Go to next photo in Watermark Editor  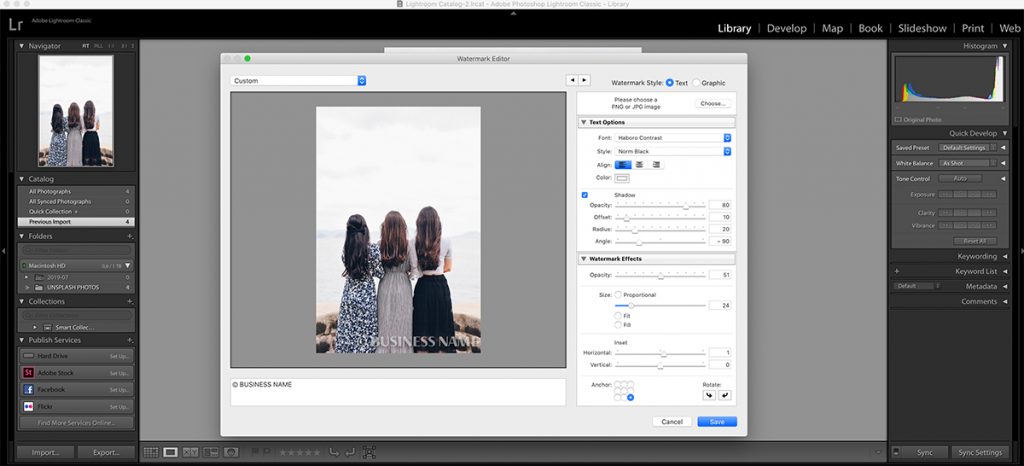(x=584, y=80)
